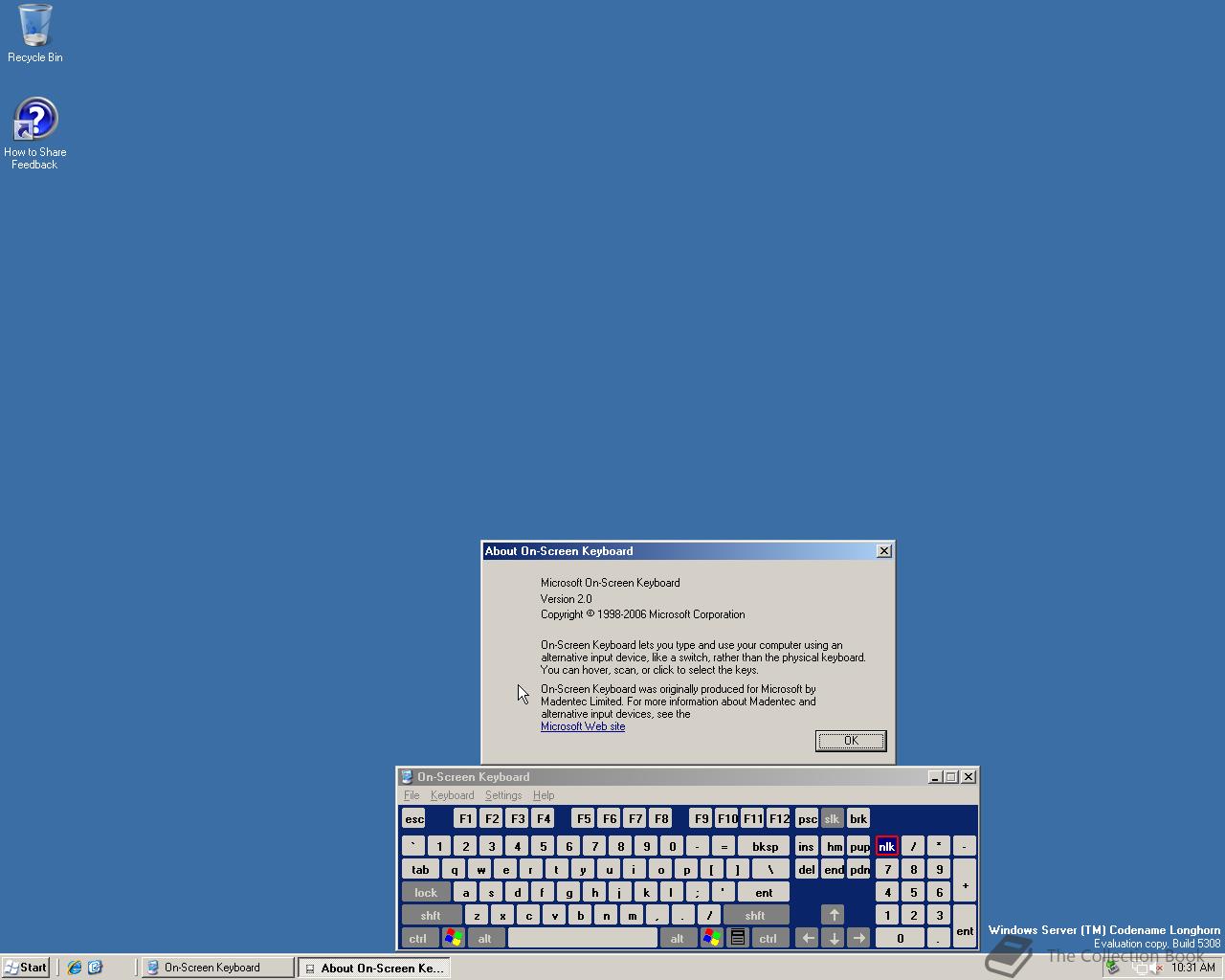Switch to On-Screen Keyboard taskbar button
Image resolution: width=1225 pixels, height=980 pixels.
click(x=218, y=968)
